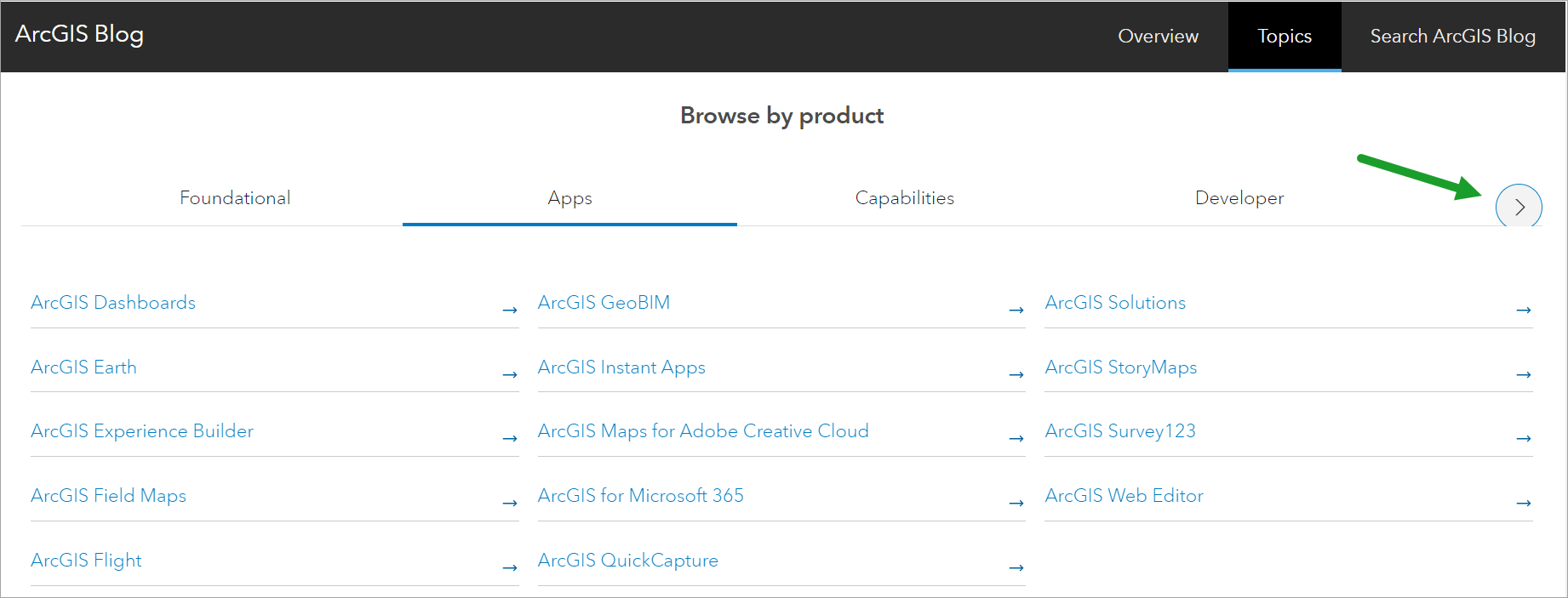Open the ArcGIS GeoBIM link
This screenshot has height=598, width=1568.
604,303
